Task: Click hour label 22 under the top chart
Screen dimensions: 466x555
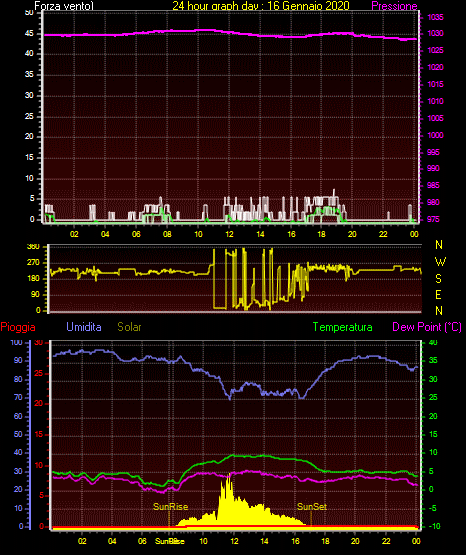Action: click(383, 234)
